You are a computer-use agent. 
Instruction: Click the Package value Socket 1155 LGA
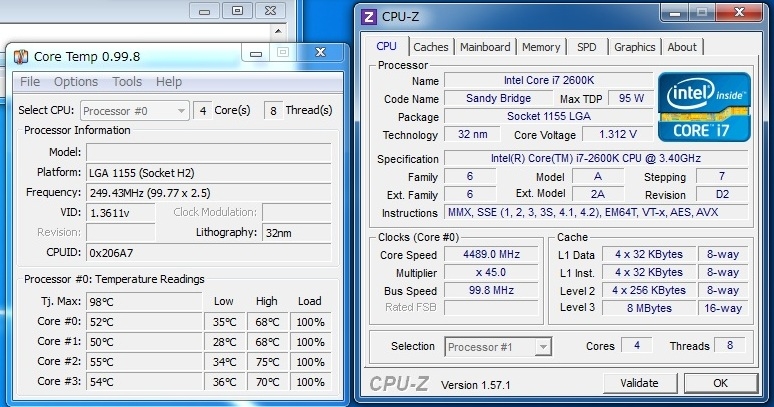point(548,116)
